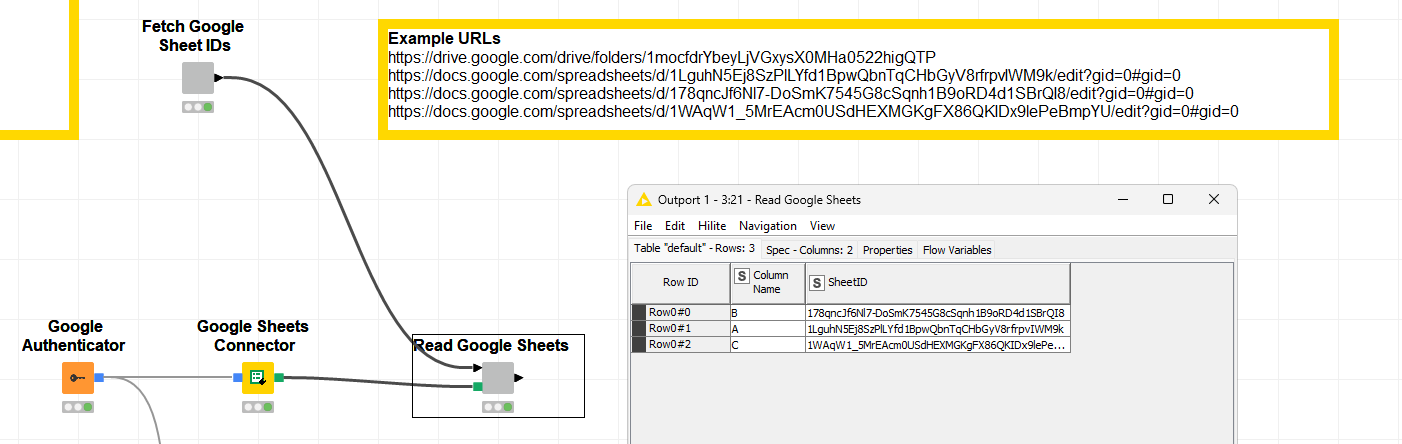The image size is (1402, 444).
Task: Click status lights under Google Authenticator
Action: point(77,407)
